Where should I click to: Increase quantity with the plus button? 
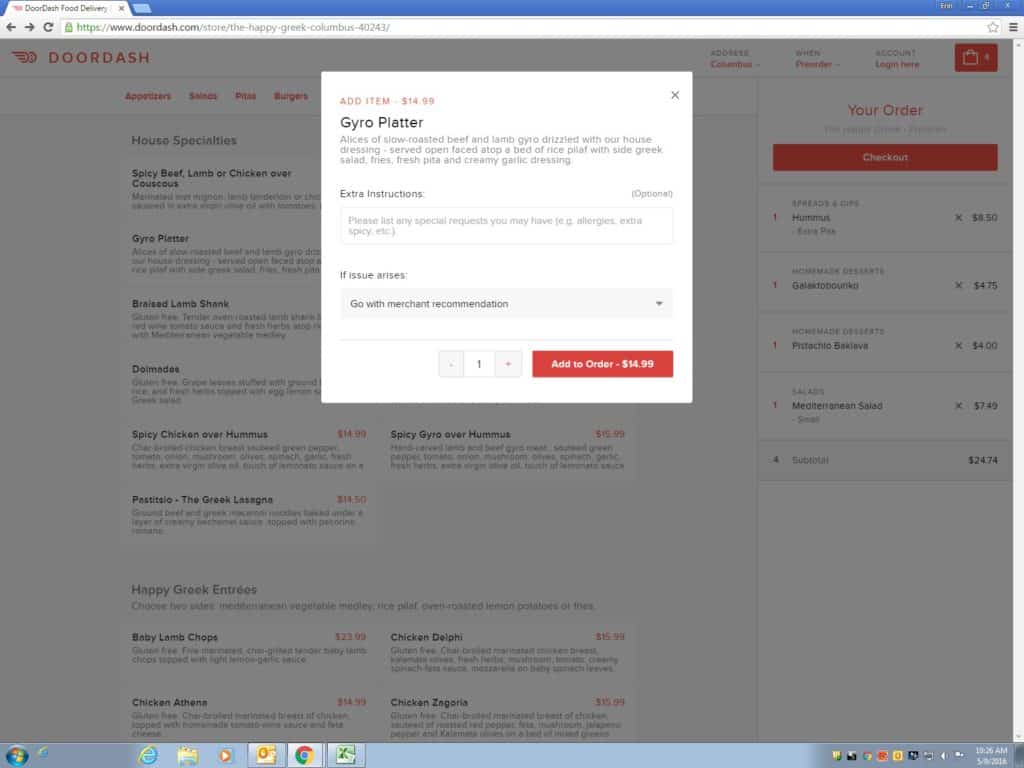[508, 364]
